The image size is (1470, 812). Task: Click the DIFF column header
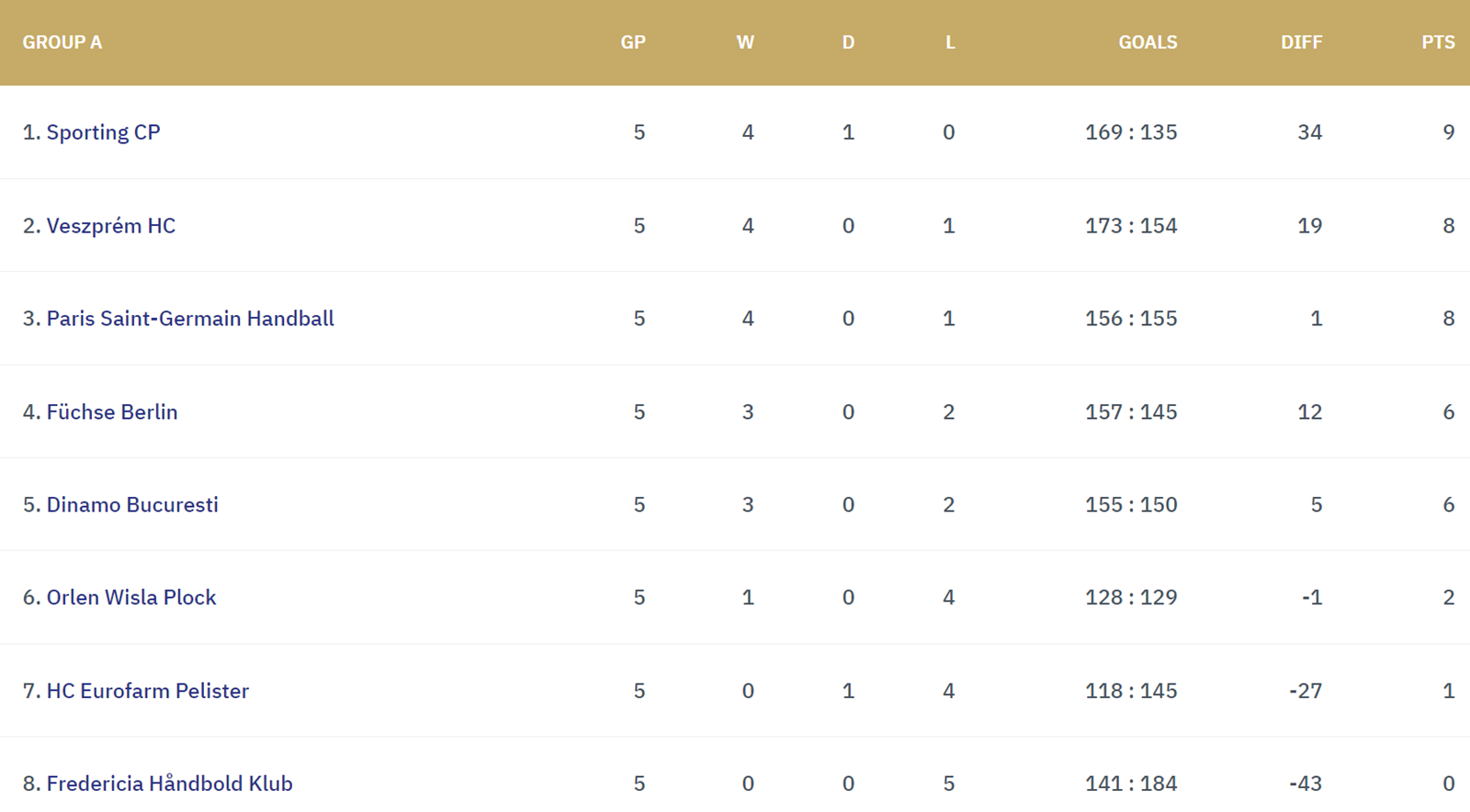1301,42
